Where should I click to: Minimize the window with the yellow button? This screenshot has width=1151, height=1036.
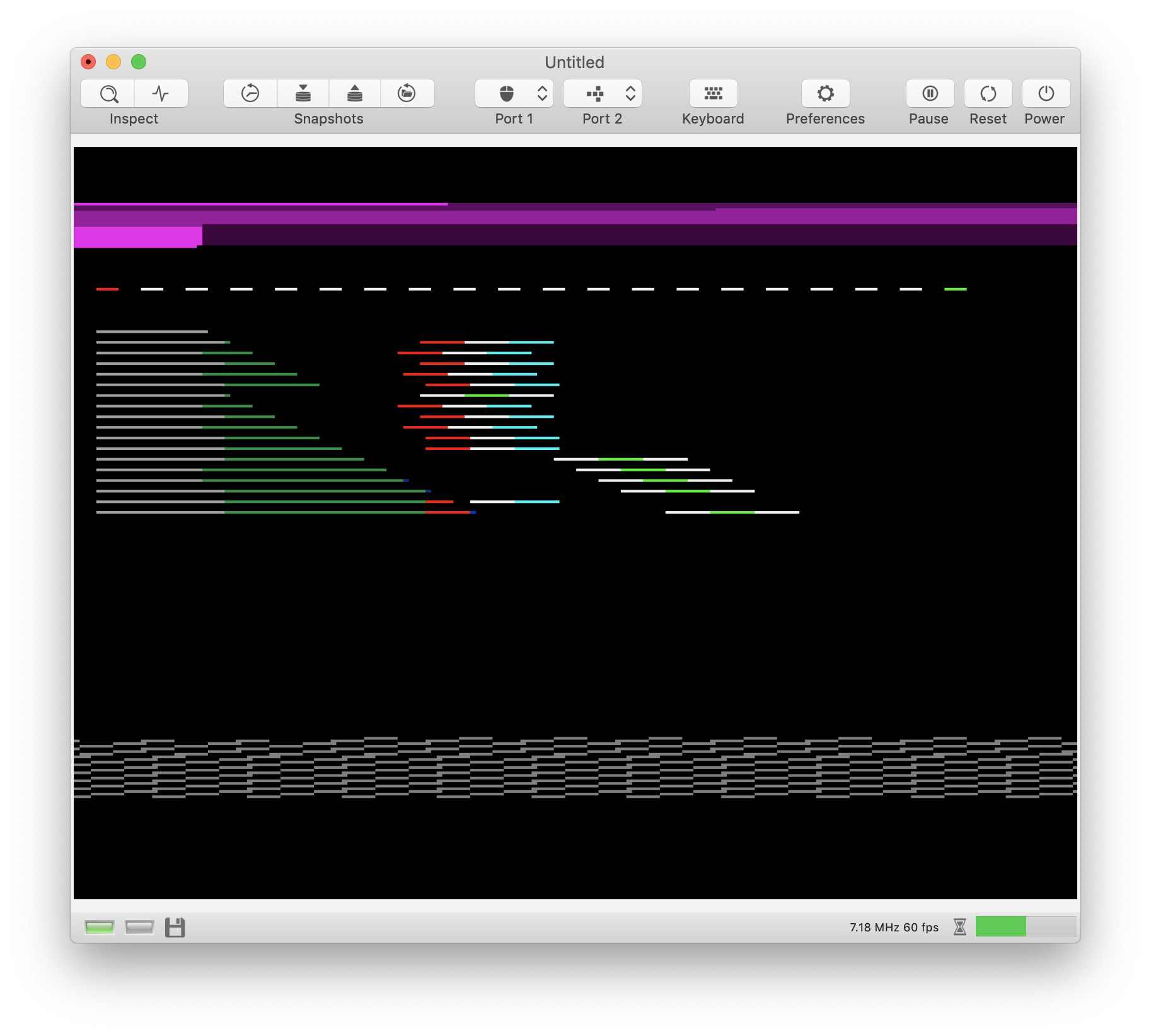pyautogui.click(x=113, y=62)
